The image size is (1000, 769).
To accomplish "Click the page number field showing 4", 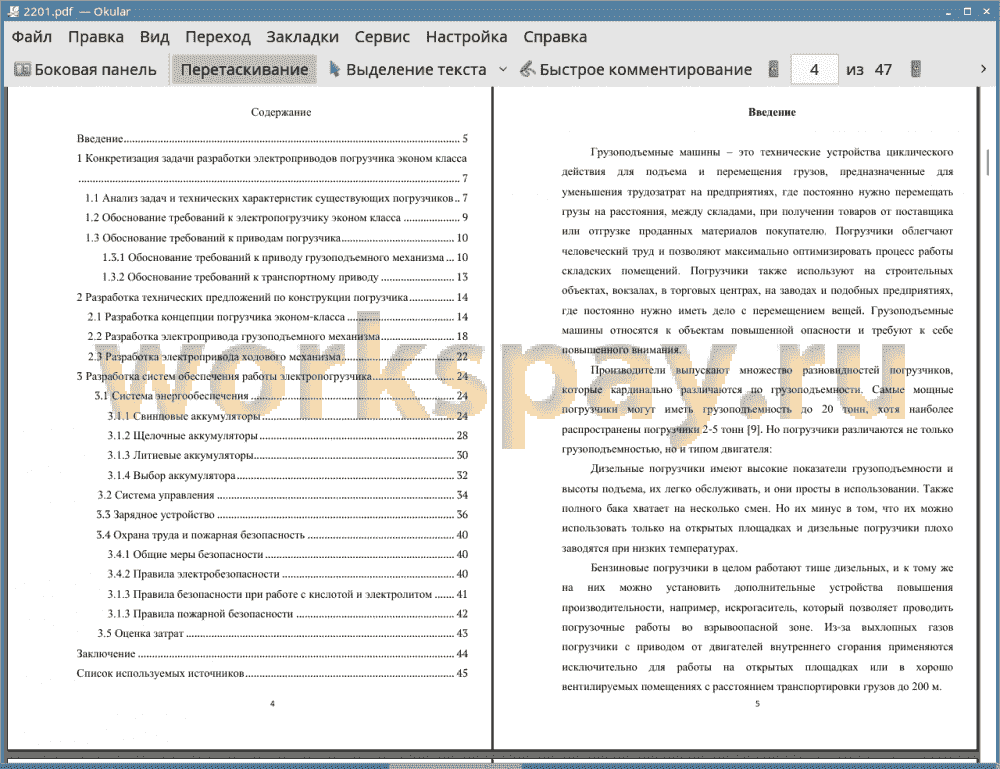I will 814,70.
